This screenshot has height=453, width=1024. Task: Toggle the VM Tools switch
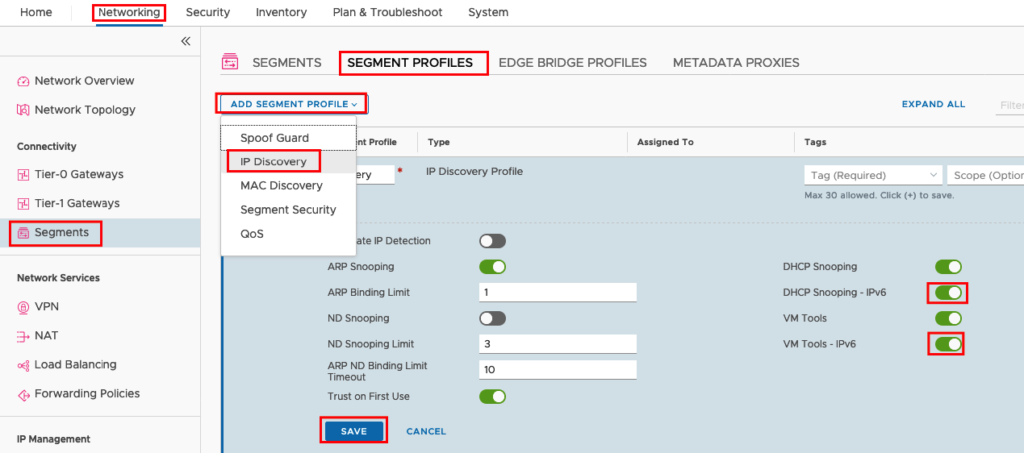coord(948,319)
